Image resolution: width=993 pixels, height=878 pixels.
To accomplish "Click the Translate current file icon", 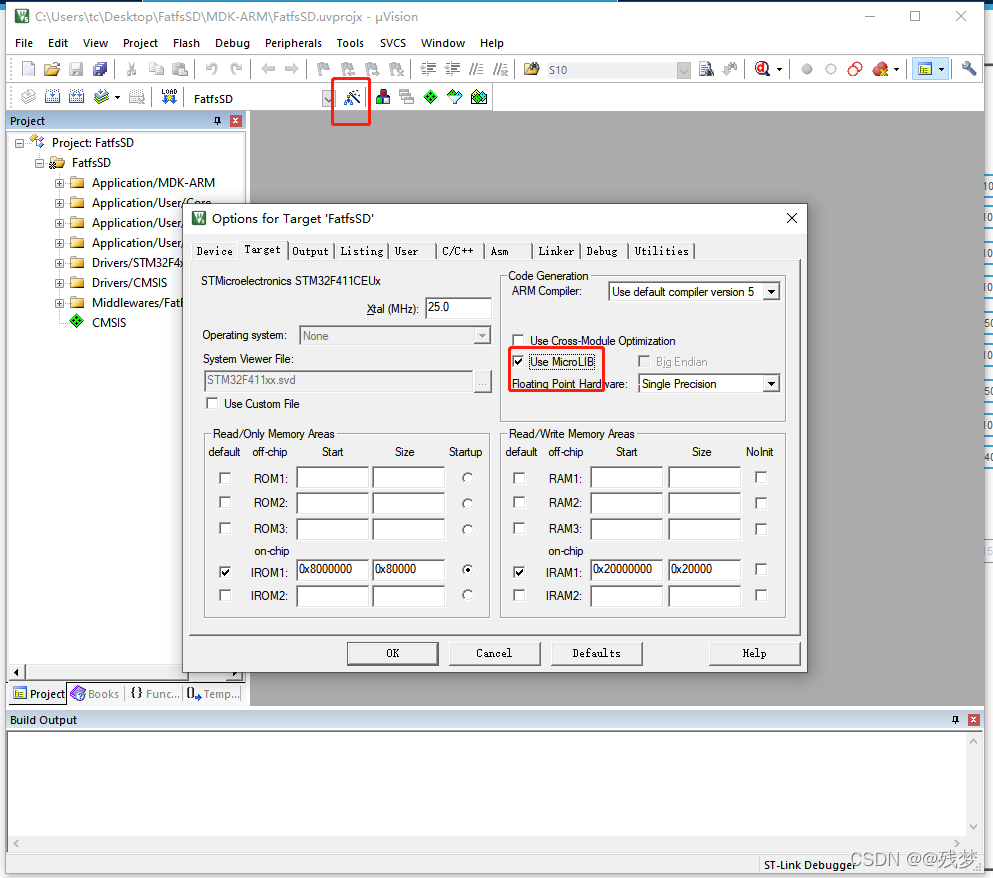I will coord(28,96).
